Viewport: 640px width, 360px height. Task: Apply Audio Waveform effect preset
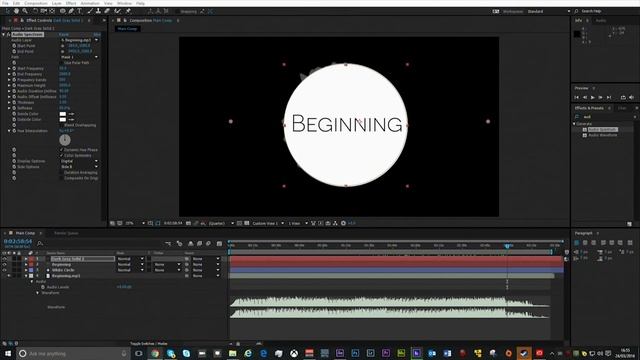[602, 135]
